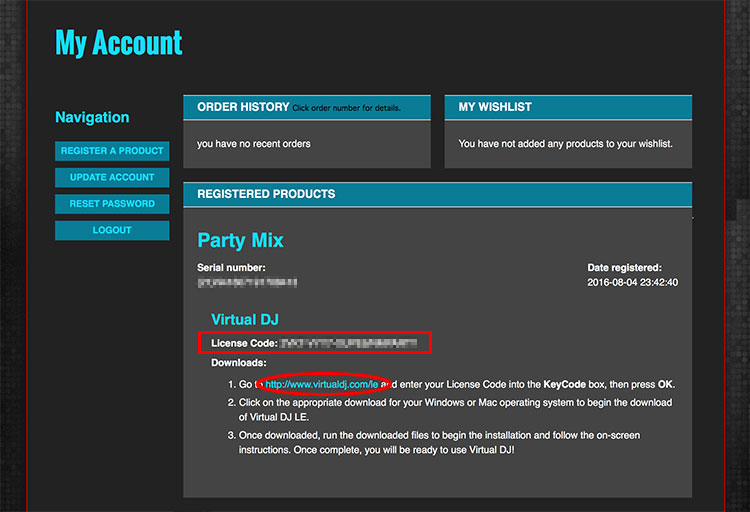Viewport: 750px width, 512px height.
Task: Click the empty wishlist message text
Action: click(565, 144)
